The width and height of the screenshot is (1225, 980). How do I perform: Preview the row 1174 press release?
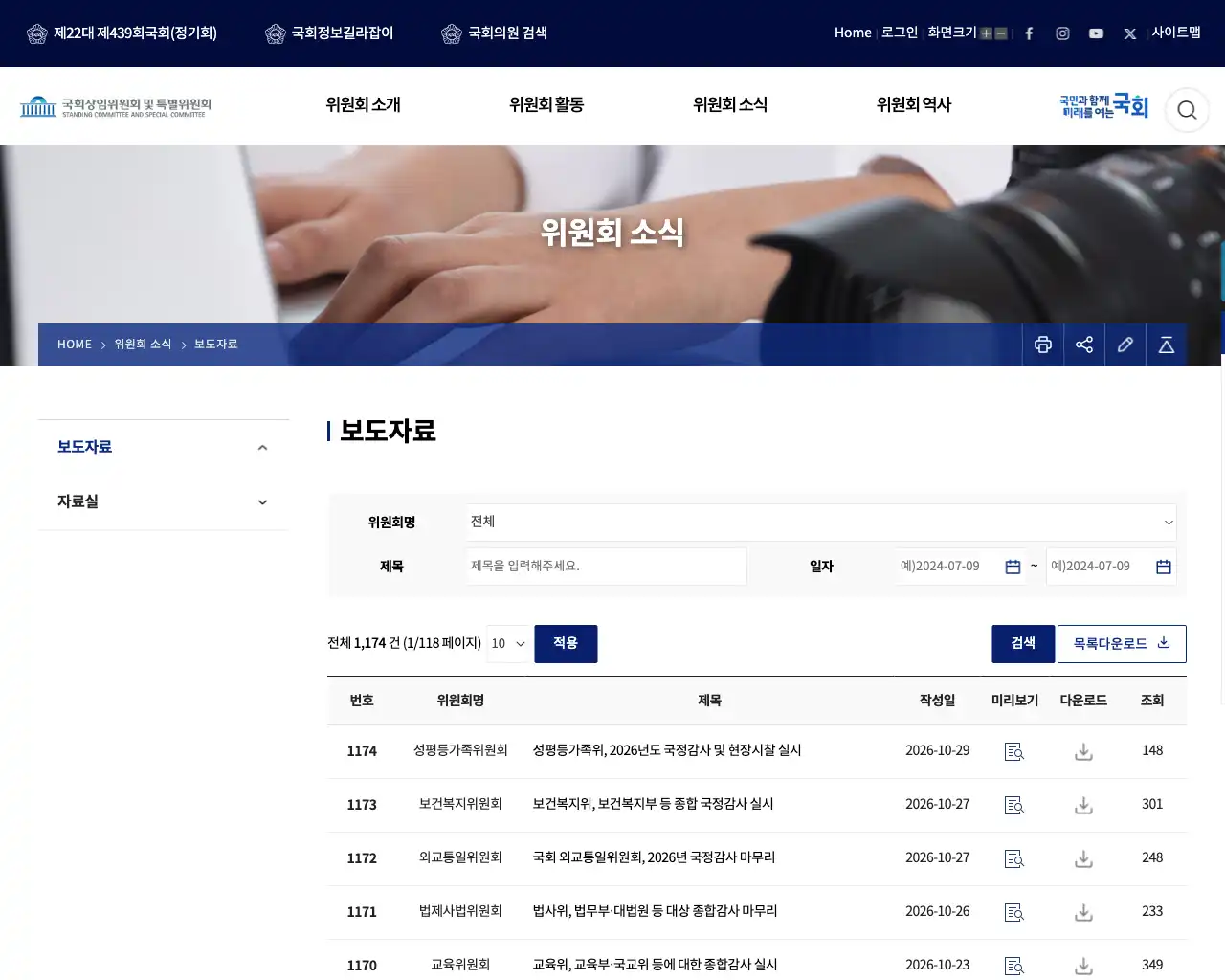pyautogui.click(x=1014, y=752)
